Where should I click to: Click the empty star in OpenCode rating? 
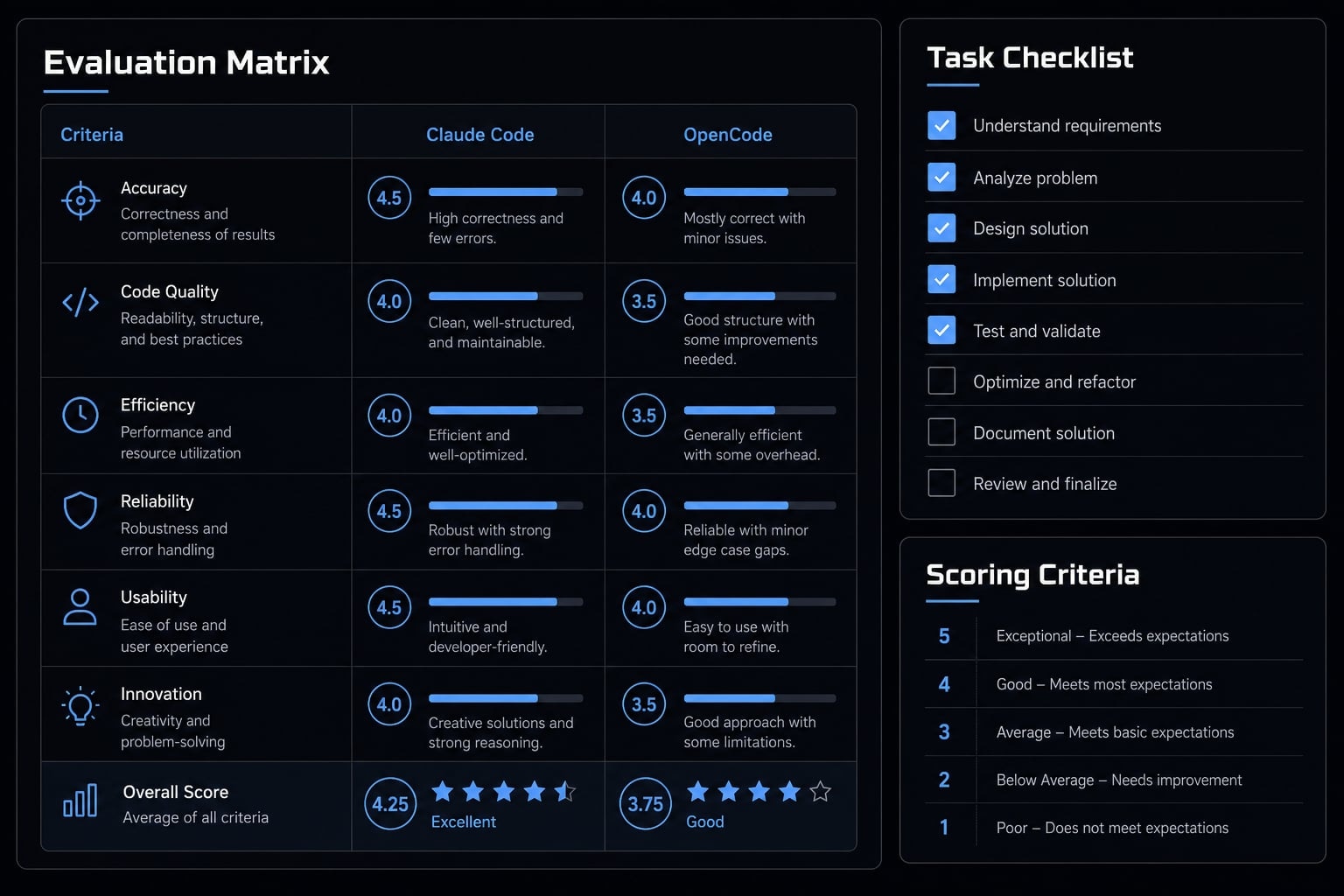click(820, 792)
